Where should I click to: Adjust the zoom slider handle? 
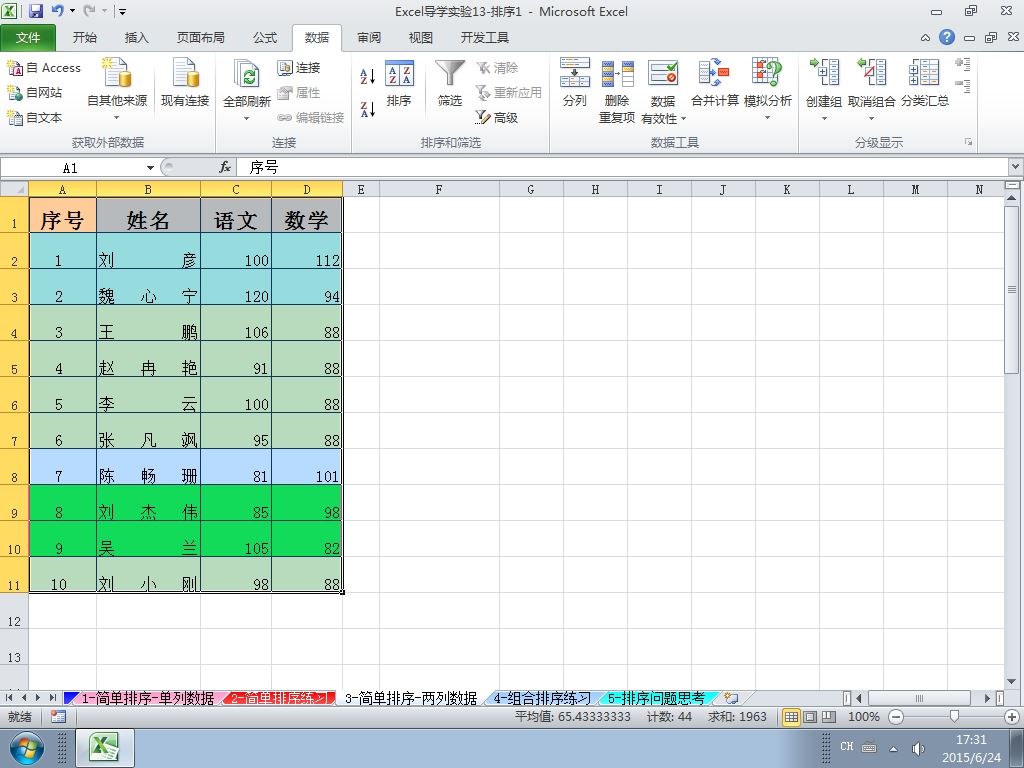954,716
